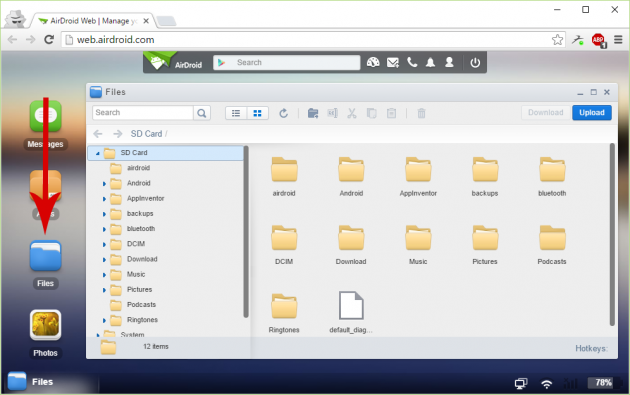The image size is (630, 395).
Task: Select airdroid in the folder tree
Action: point(138,168)
